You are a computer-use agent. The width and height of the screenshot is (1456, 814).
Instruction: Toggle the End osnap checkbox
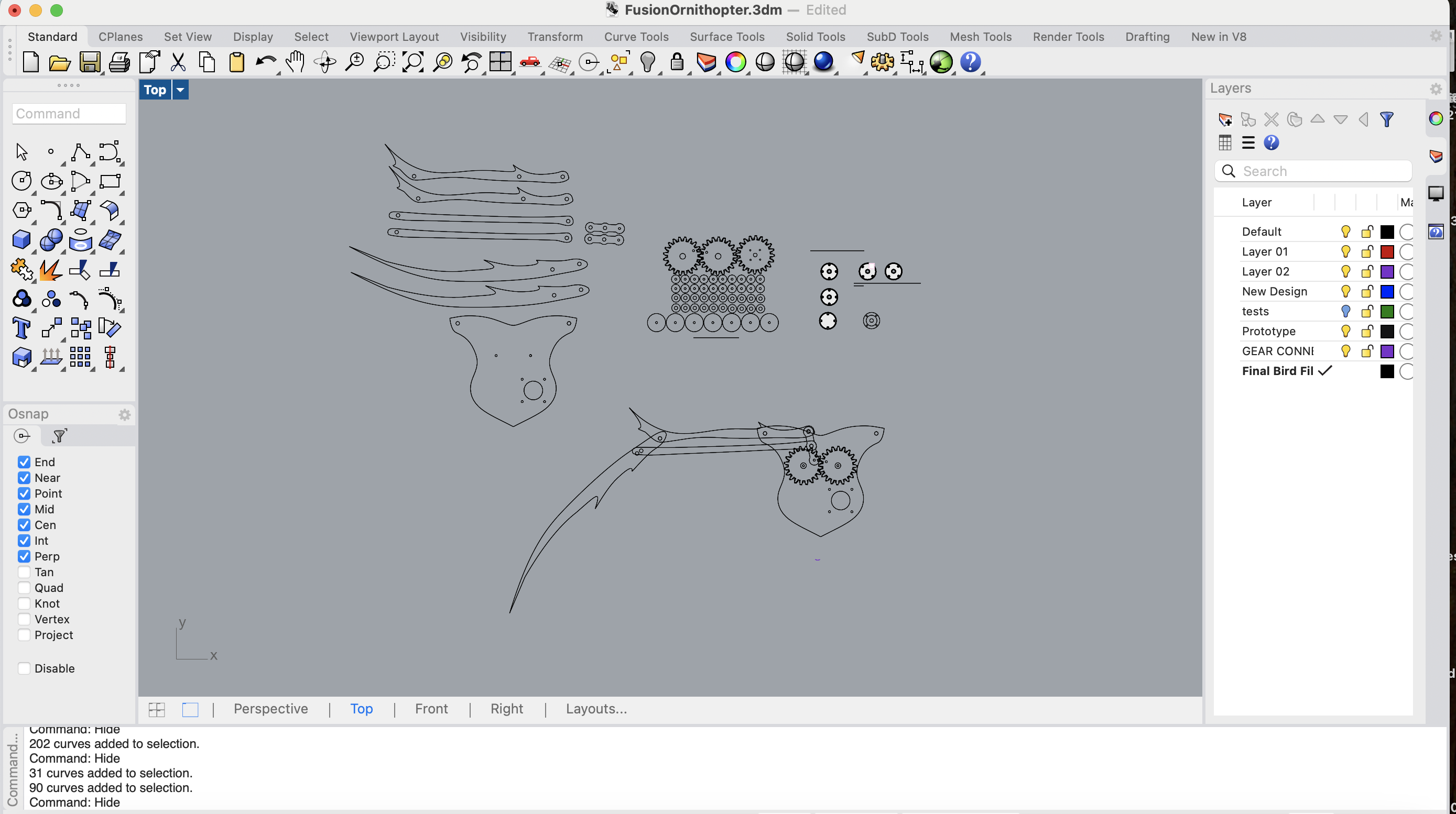(x=24, y=462)
